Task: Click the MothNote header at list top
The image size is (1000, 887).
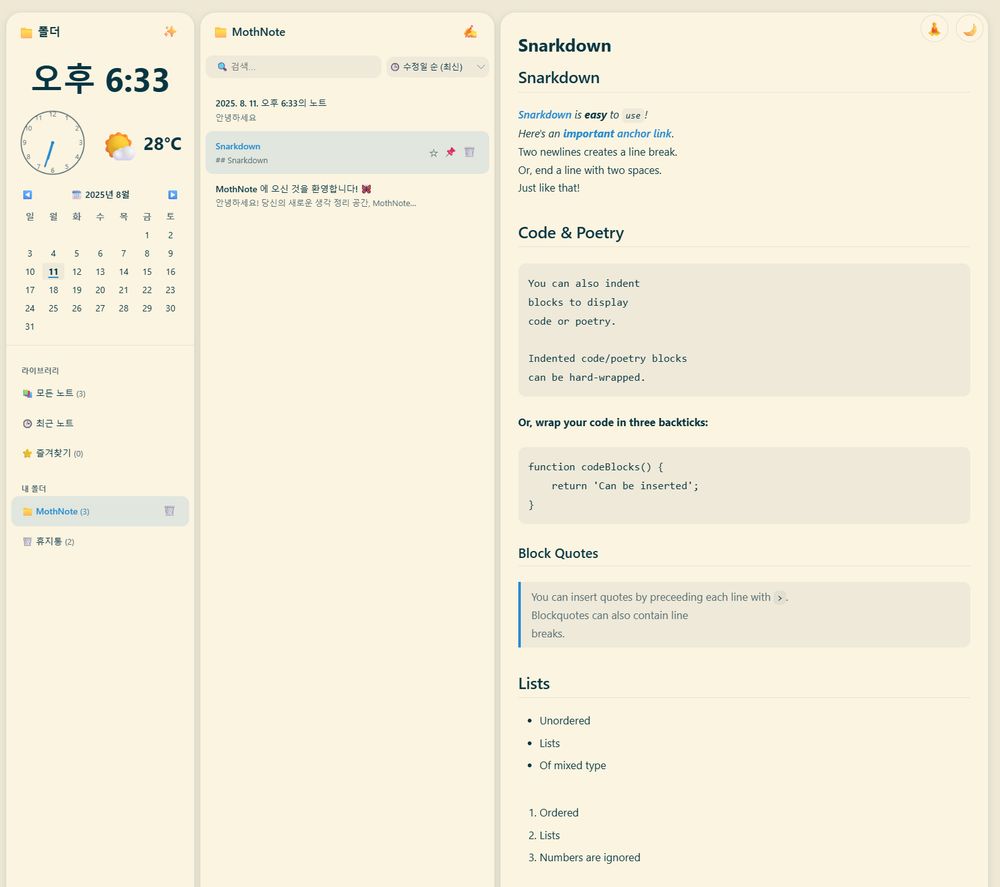Action: click(258, 32)
